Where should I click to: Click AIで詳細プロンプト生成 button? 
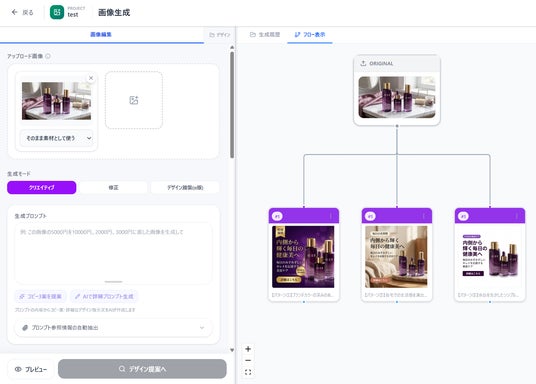click(x=104, y=296)
